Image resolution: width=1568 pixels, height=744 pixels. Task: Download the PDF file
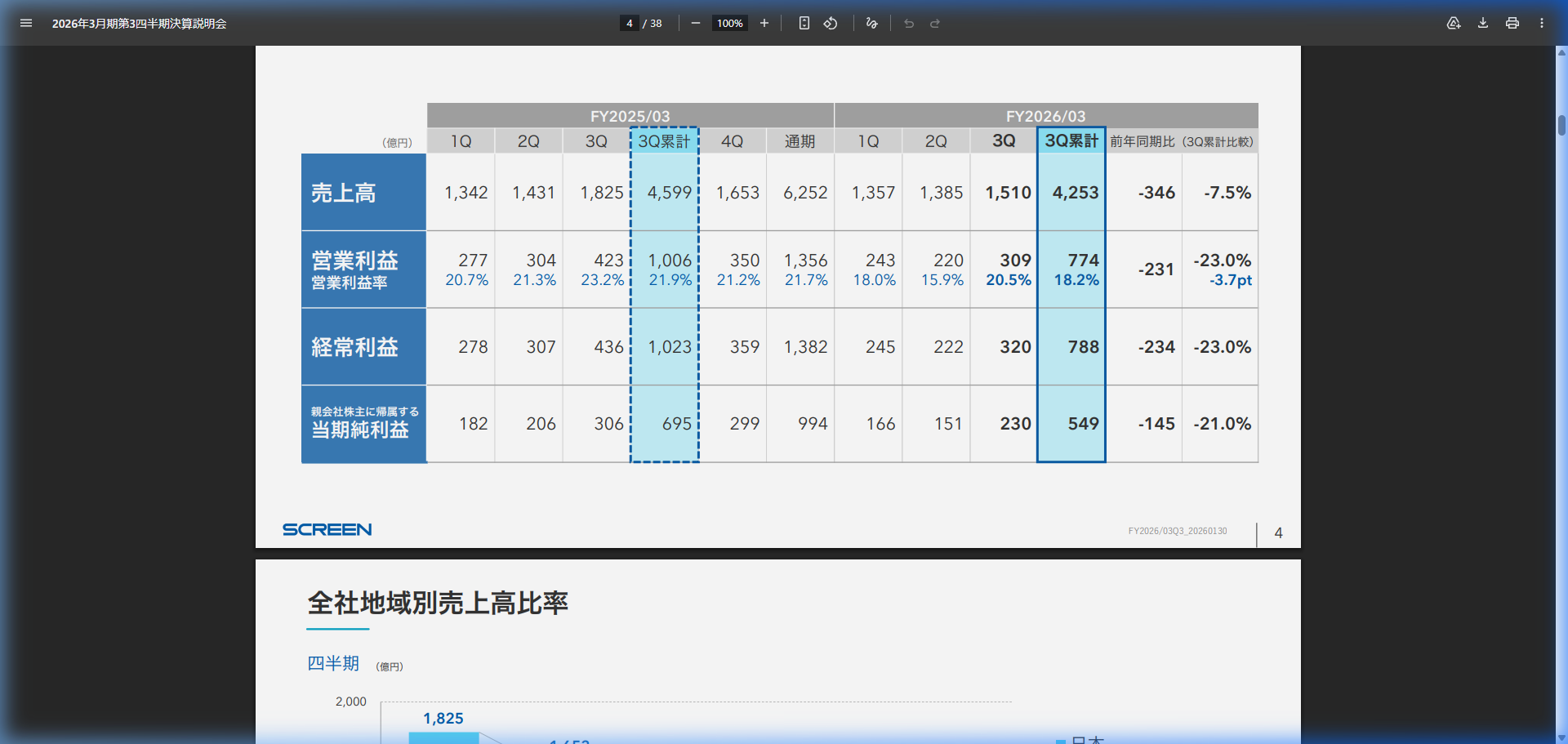1483,23
